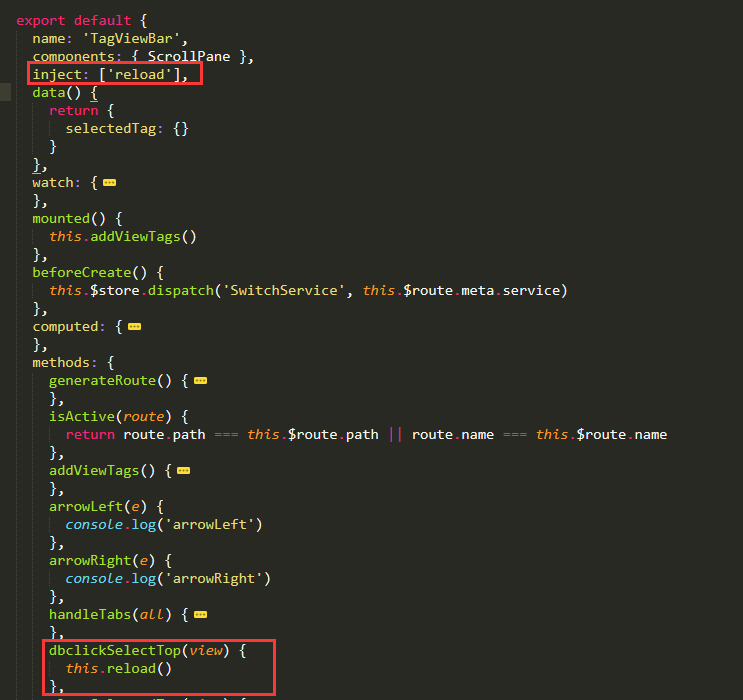Image resolution: width=743 pixels, height=700 pixels.
Task: Click the route.name comparison at line end
Action: tap(539, 435)
